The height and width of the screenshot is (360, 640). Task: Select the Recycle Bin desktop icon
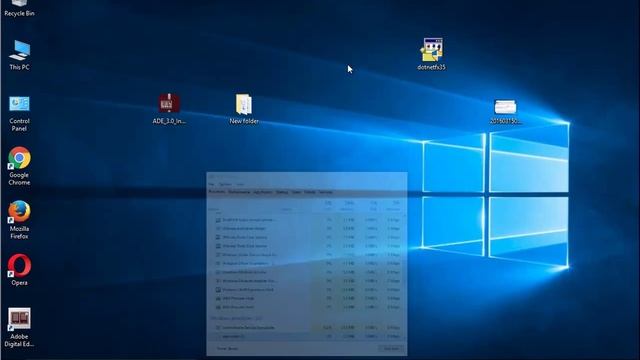(19, 7)
